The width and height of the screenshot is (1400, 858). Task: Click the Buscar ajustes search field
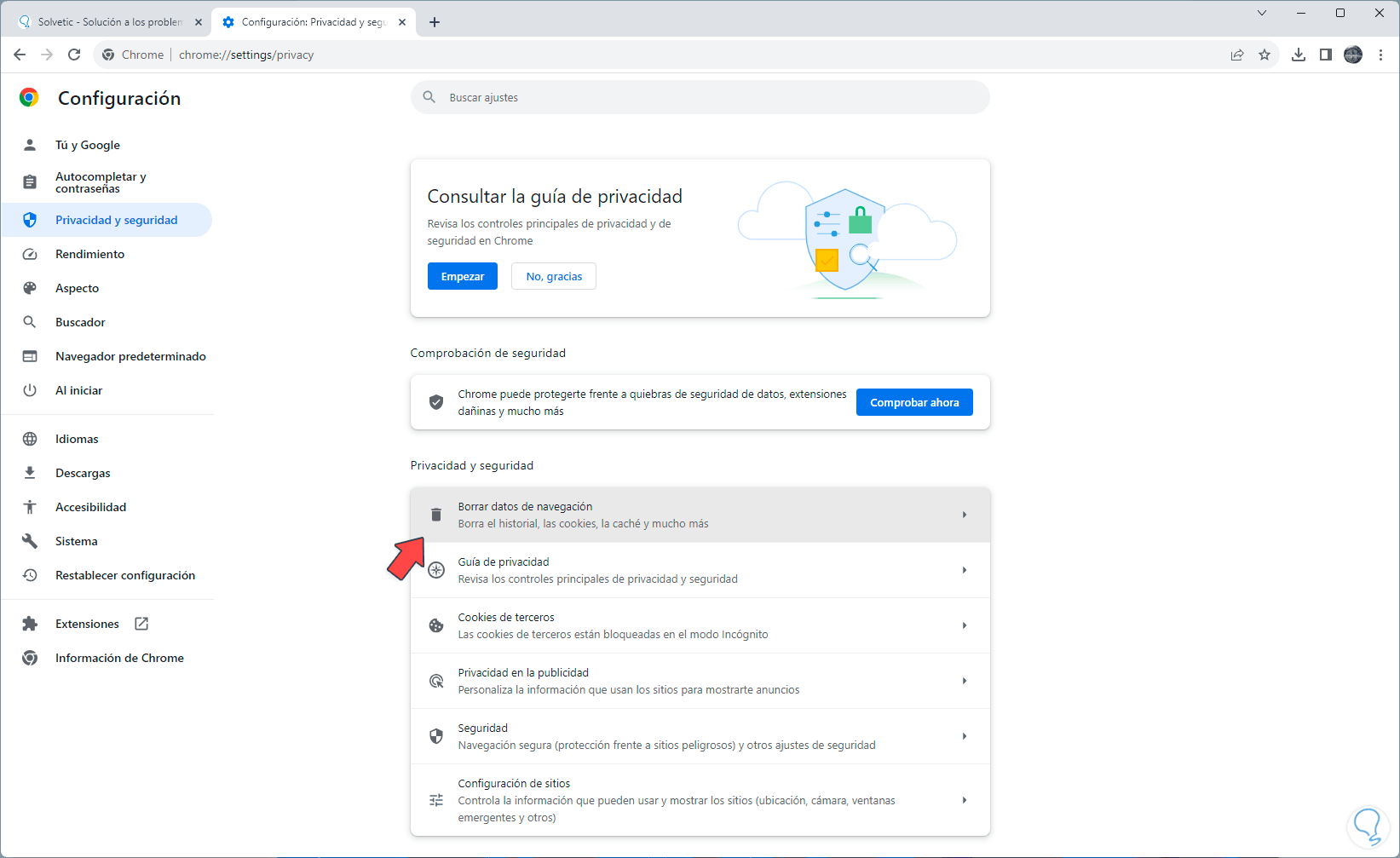700,97
